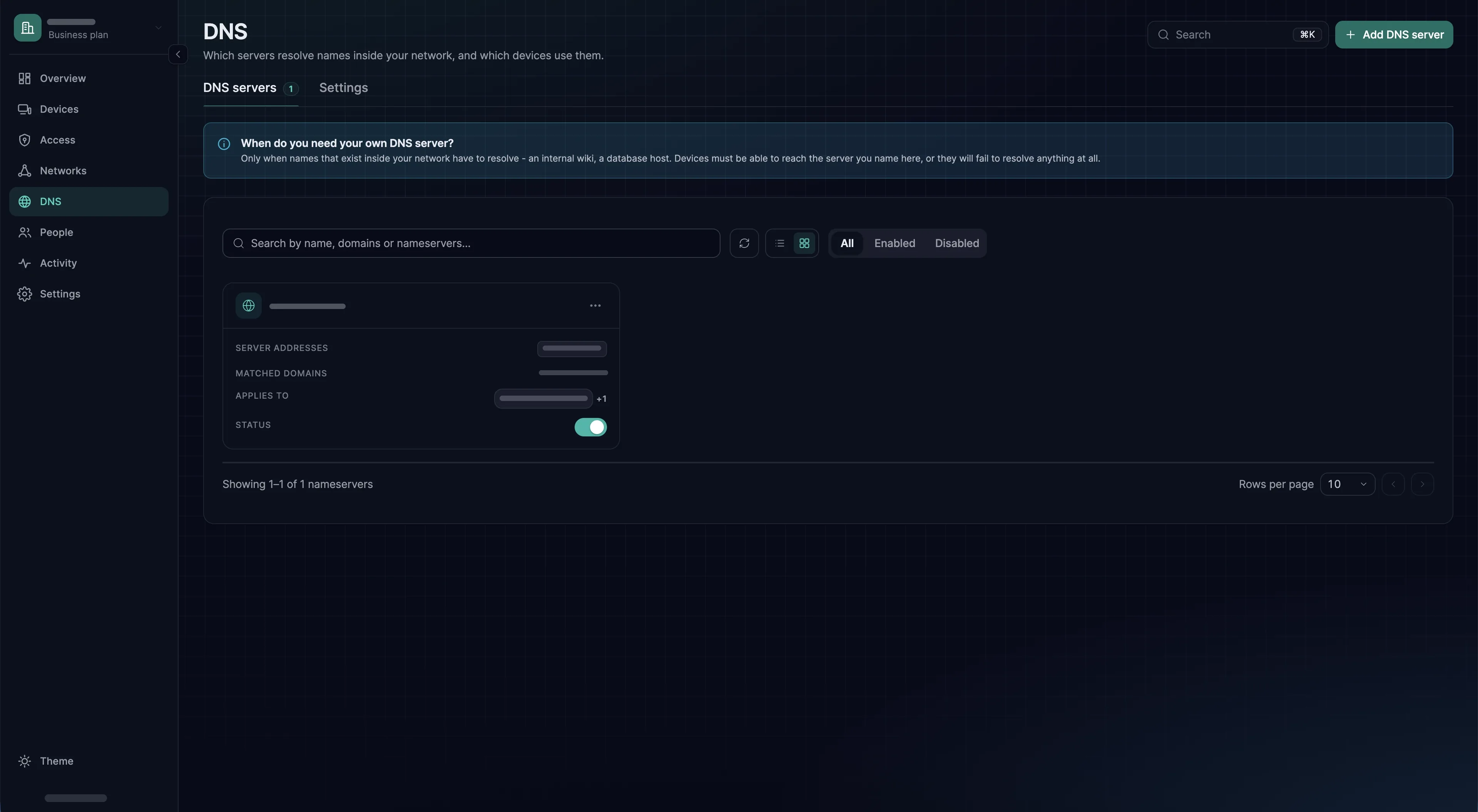Collapse the sidebar with the chevron button
Screen dimensions: 1478x812
pyautogui.click(x=178, y=54)
